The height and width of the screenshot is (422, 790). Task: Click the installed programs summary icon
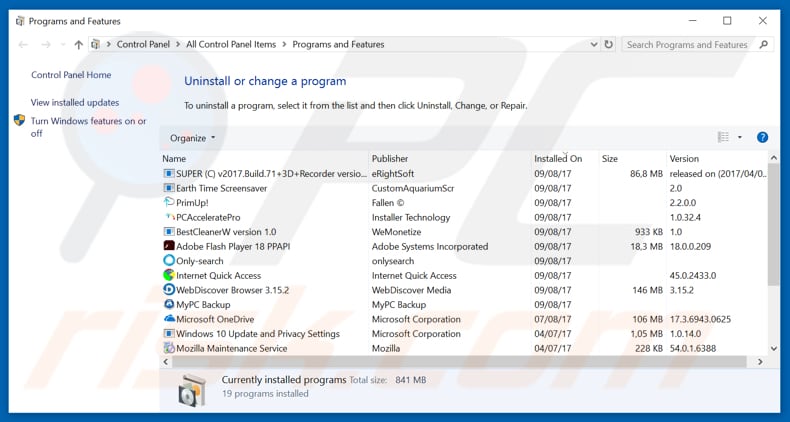click(192, 389)
